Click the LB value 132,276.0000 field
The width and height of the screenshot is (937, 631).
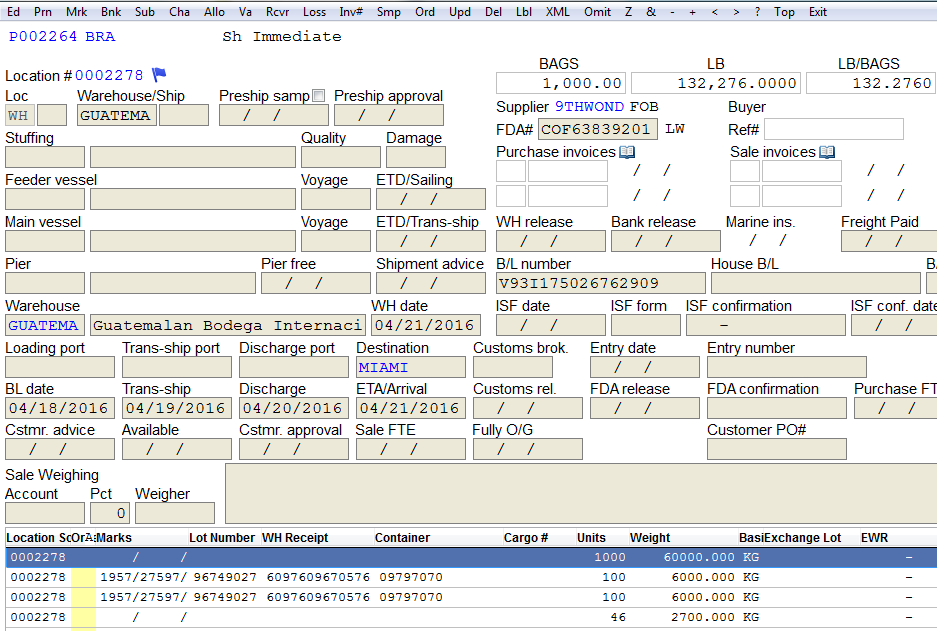tap(716, 83)
